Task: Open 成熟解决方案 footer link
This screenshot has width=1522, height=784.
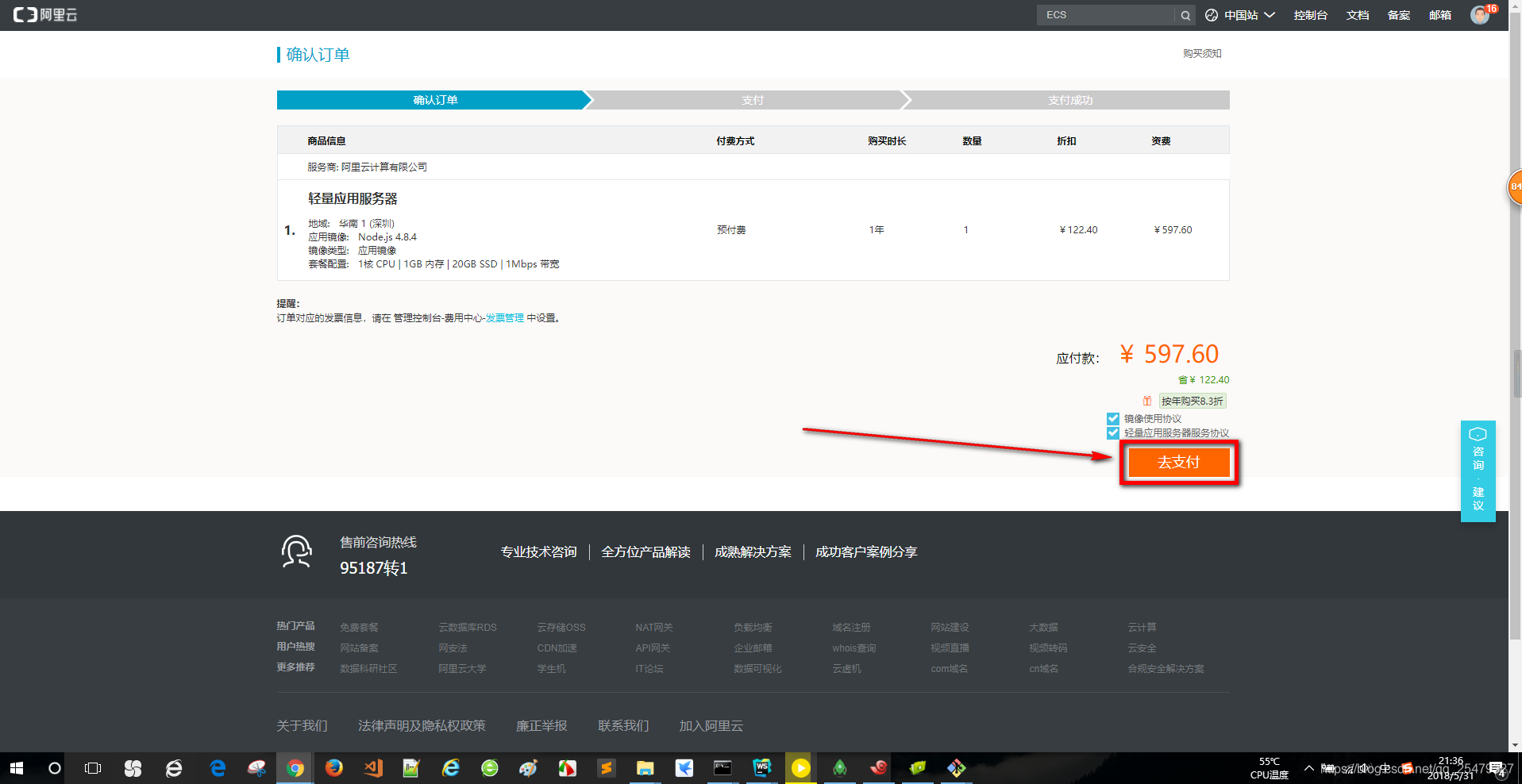Action: [x=753, y=551]
